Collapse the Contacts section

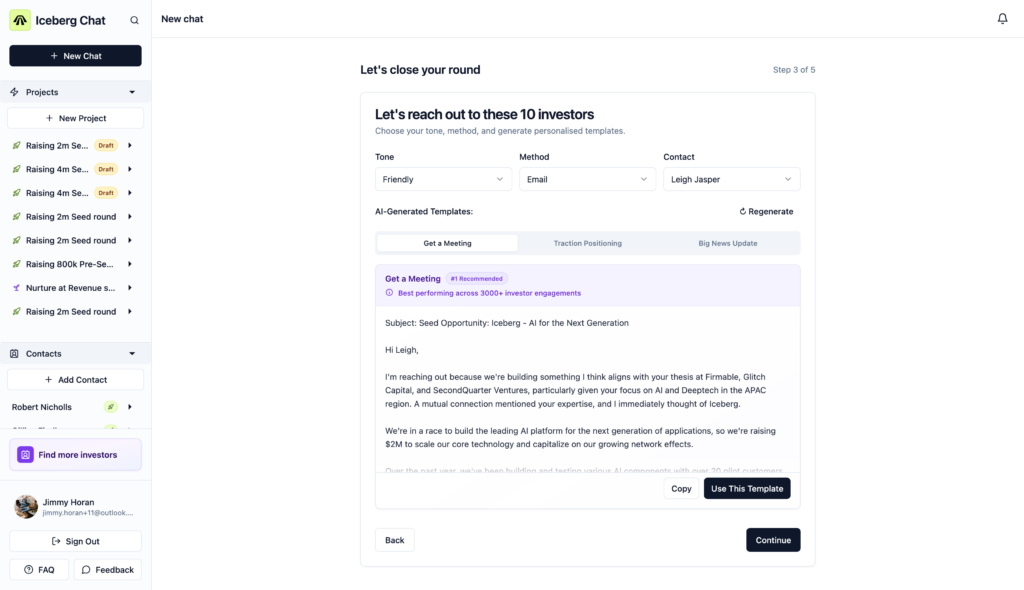132,354
